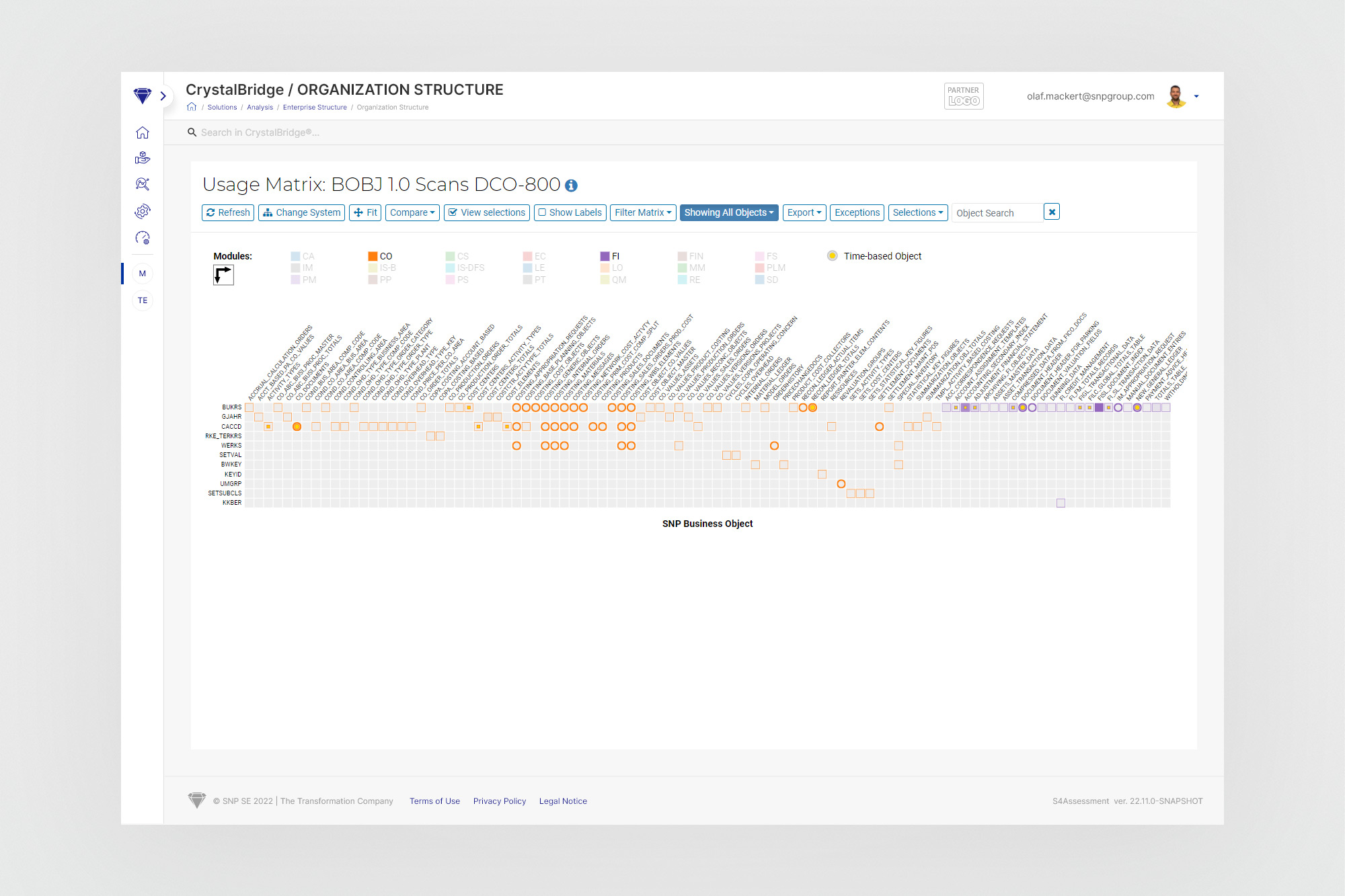Expand the Filter Matrix dropdown
Image resolution: width=1345 pixels, height=896 pixels.
[643, 212]
